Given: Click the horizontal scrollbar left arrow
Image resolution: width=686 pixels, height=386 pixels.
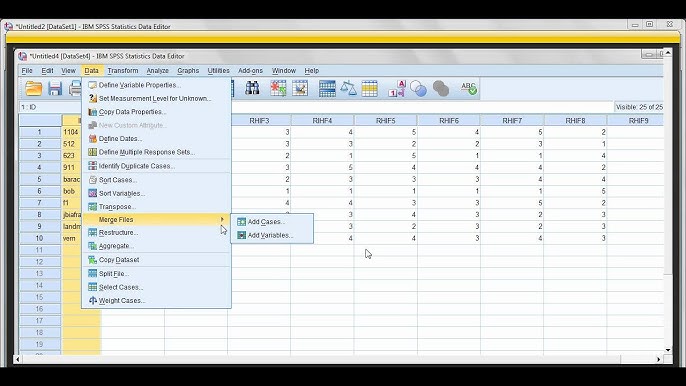Looking at the screenshot, I should [18, 359].
